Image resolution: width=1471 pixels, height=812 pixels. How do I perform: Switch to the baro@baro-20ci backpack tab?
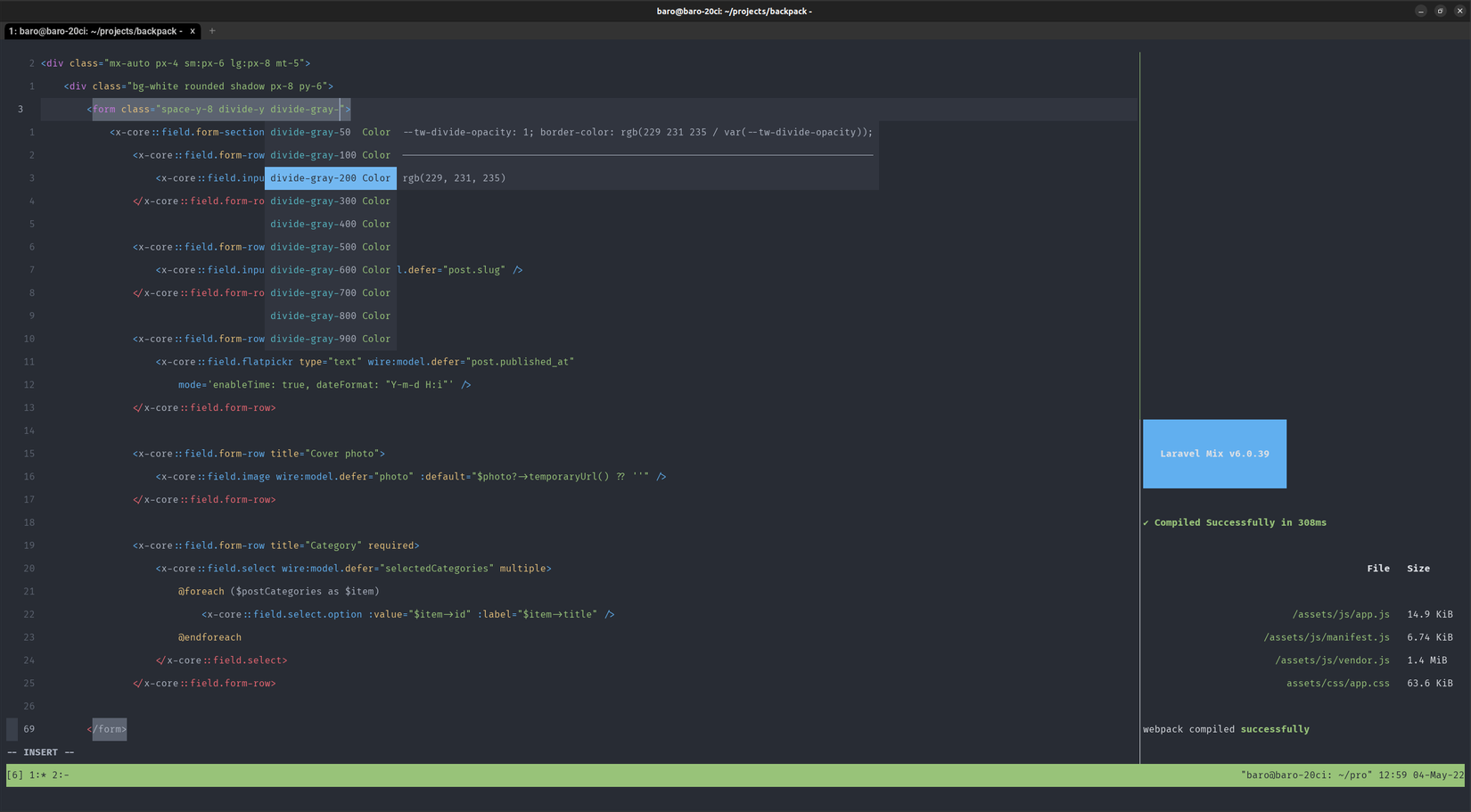tap(95, 31)
